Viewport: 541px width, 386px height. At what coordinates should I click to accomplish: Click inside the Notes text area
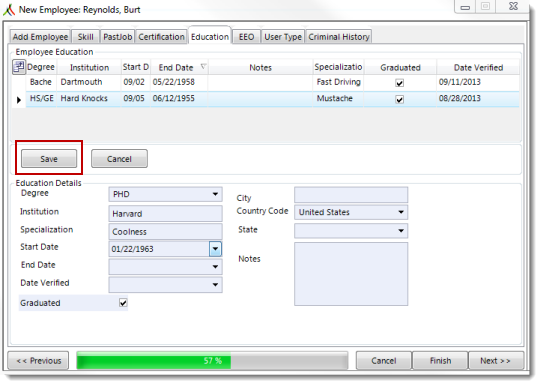click(x=351, y=274)
